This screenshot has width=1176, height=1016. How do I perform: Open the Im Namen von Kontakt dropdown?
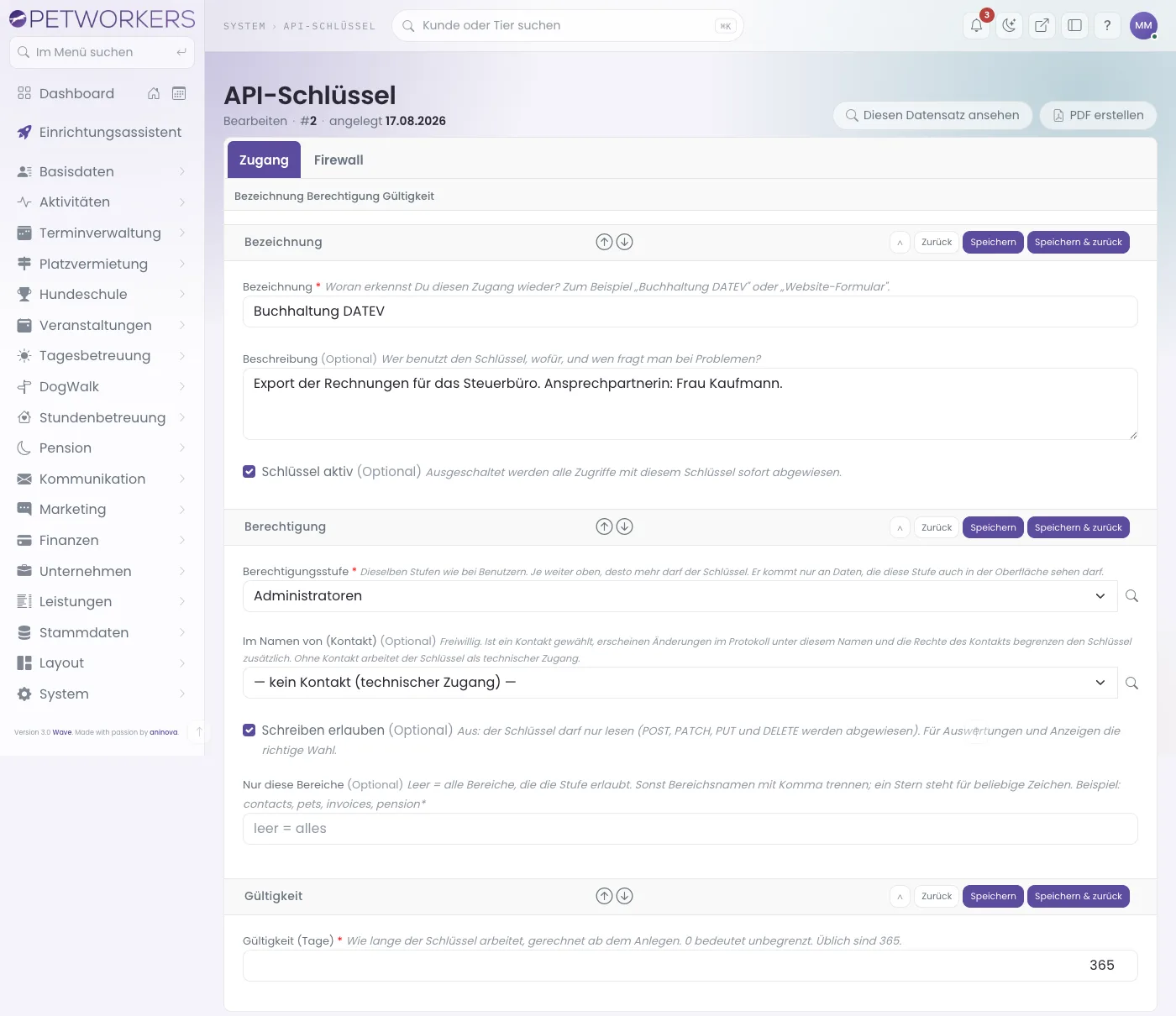[680, 683]
